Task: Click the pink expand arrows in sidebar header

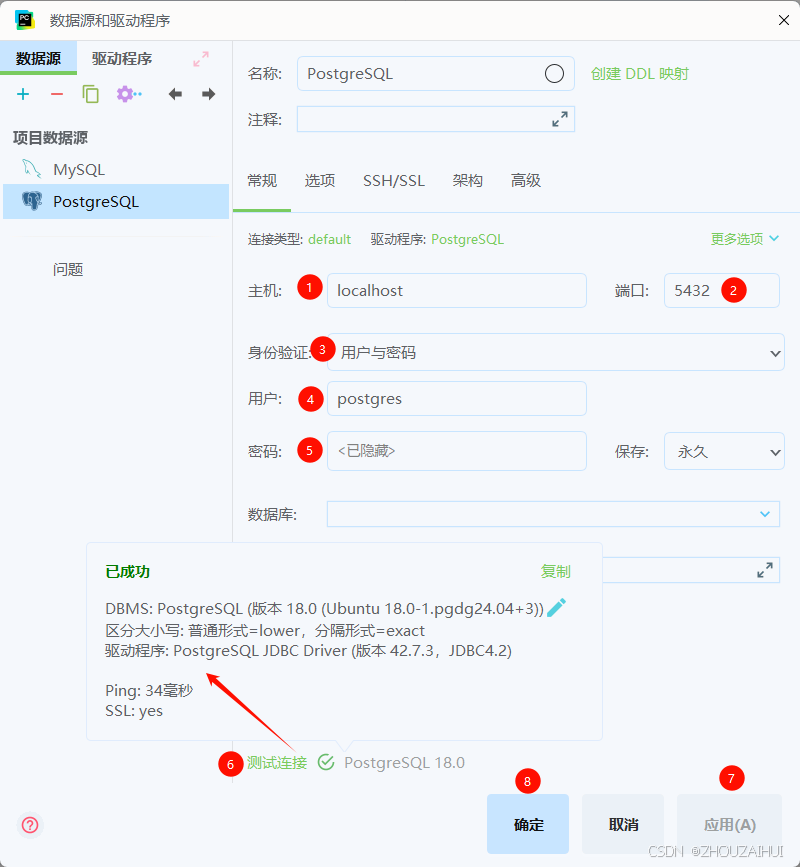Action: point(201,59)
